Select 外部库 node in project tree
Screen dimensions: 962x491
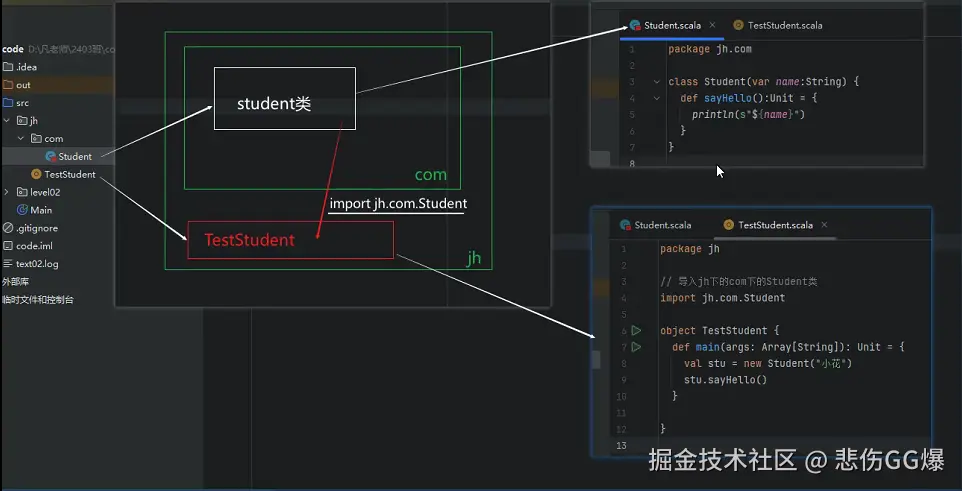(x=15, y=282)
